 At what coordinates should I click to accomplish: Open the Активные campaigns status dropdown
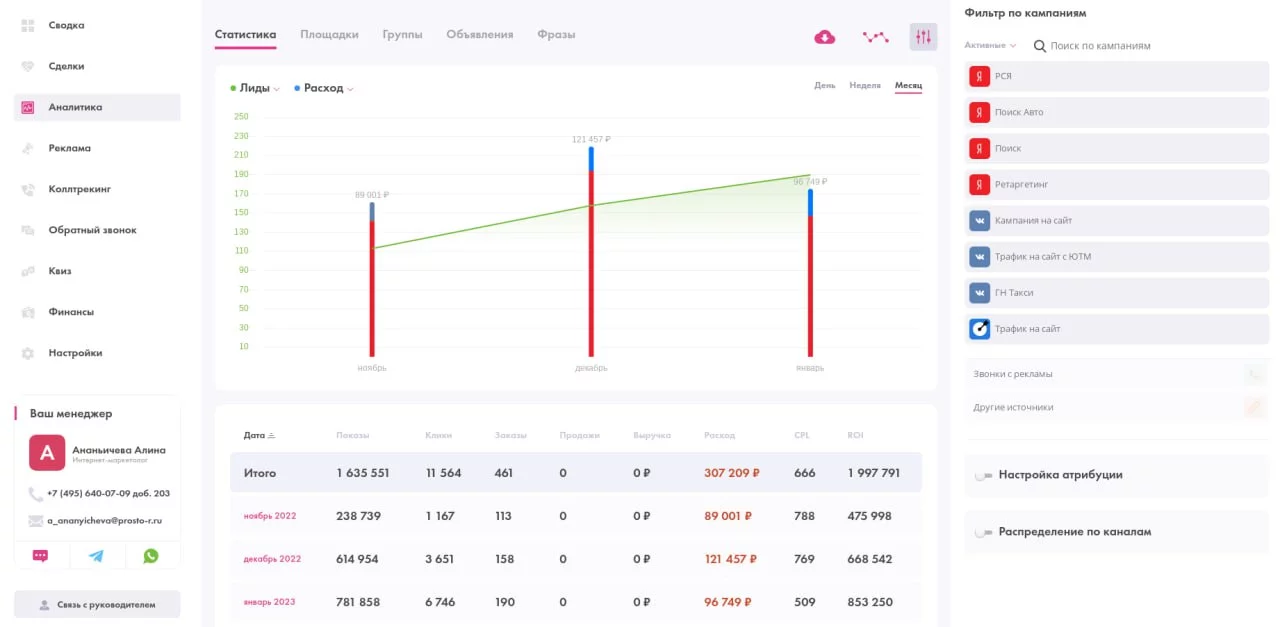click(991, 46)
